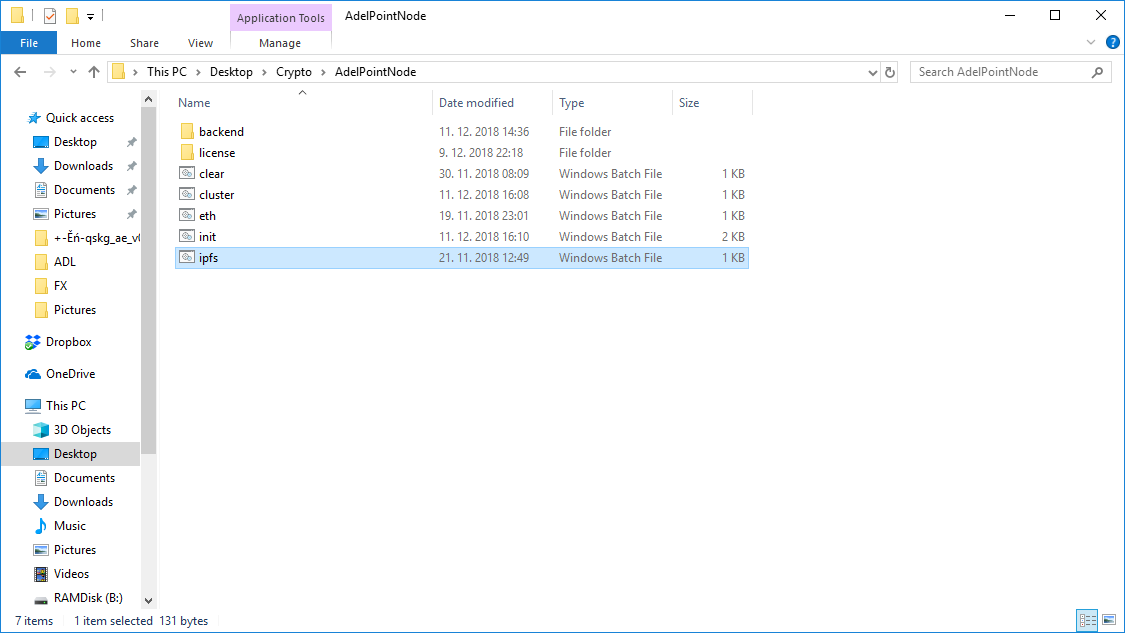
Task: Open recent locations dropdown arrow
Action: point(73,72)
